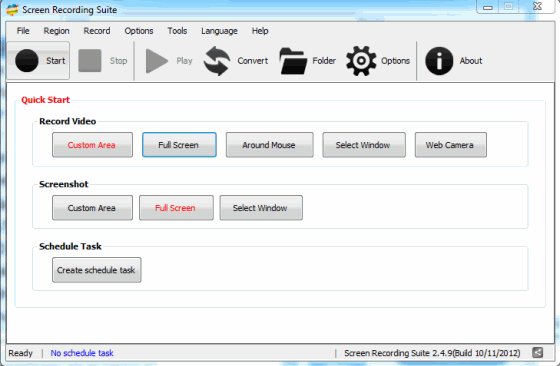This screenshot has width=560, height=366.
Task: Open the File menu
Action: pyautogui.click(x=23, y=31)
